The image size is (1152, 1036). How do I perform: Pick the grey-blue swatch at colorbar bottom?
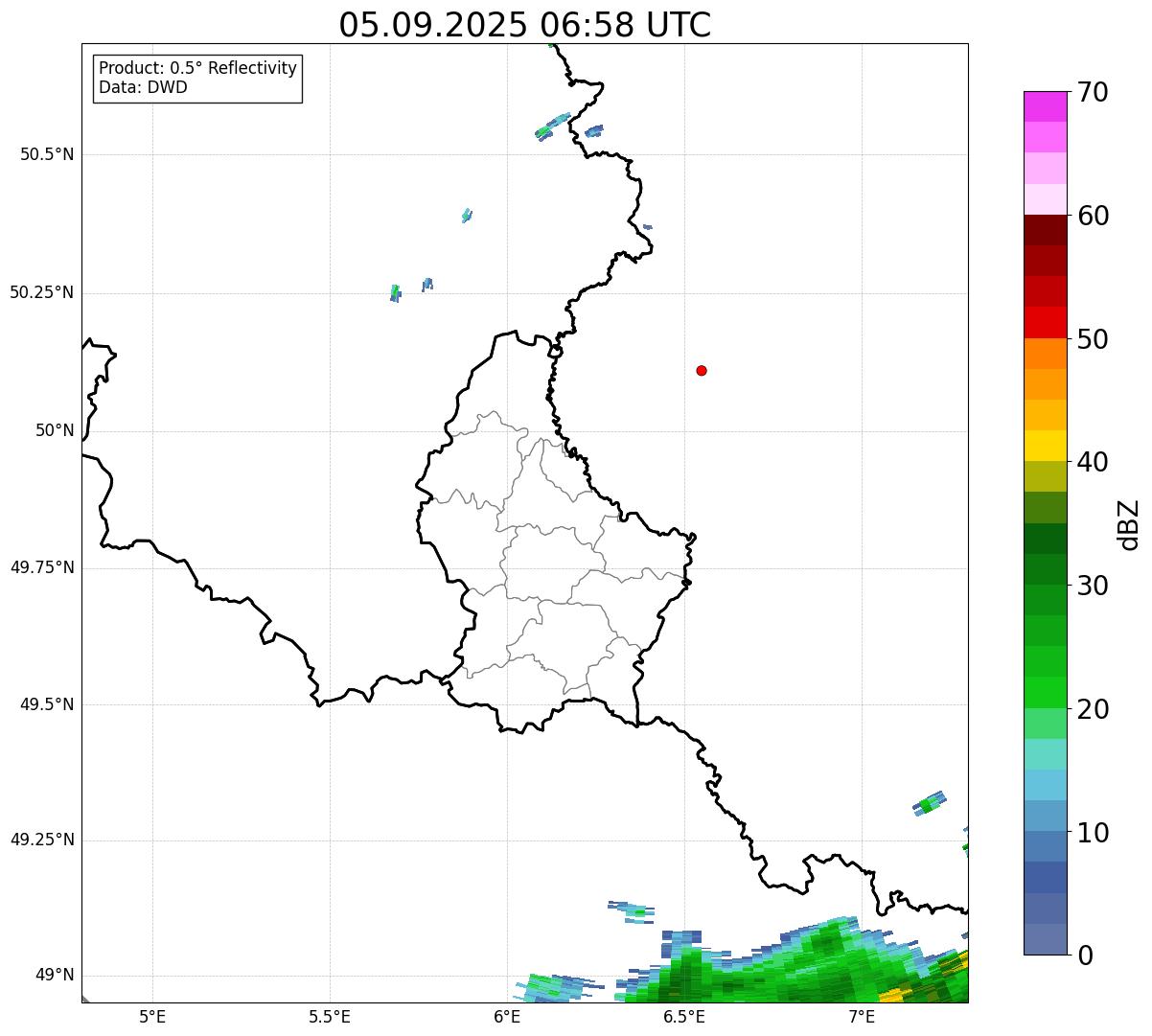coord(1045,939)
